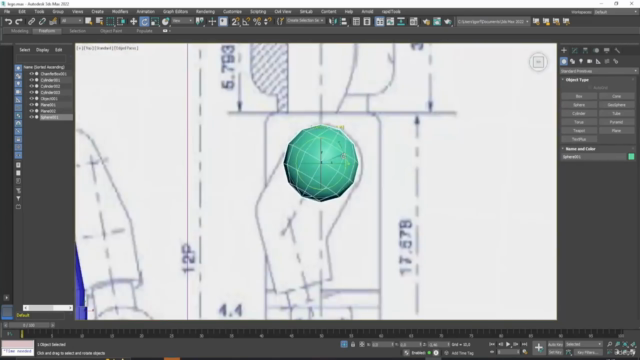The width and height of the screenshot is (640, 360).
Task: Activate the Select and Link tool
Action: click(31, 22)
